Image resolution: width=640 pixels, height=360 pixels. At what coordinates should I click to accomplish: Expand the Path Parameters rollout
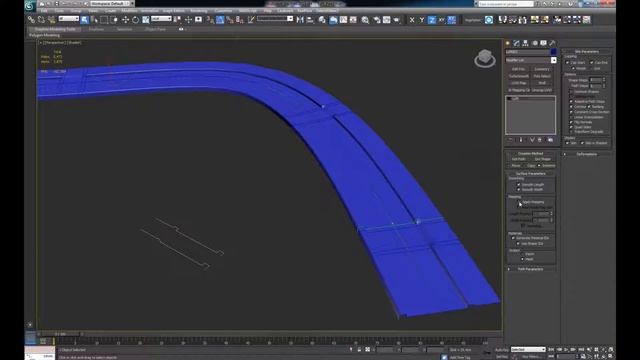(530, 269)
